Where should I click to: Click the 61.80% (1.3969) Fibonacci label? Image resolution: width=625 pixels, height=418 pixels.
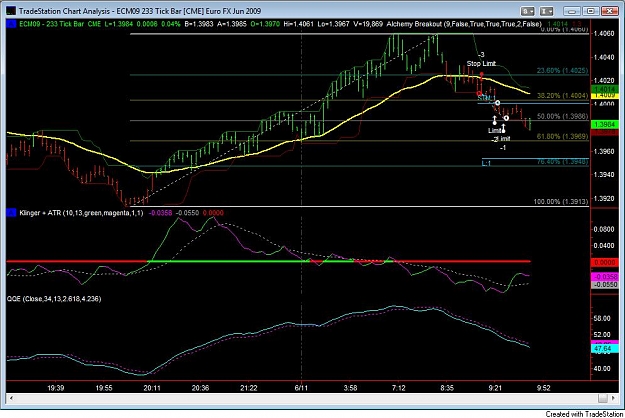[x=562, y=136]
